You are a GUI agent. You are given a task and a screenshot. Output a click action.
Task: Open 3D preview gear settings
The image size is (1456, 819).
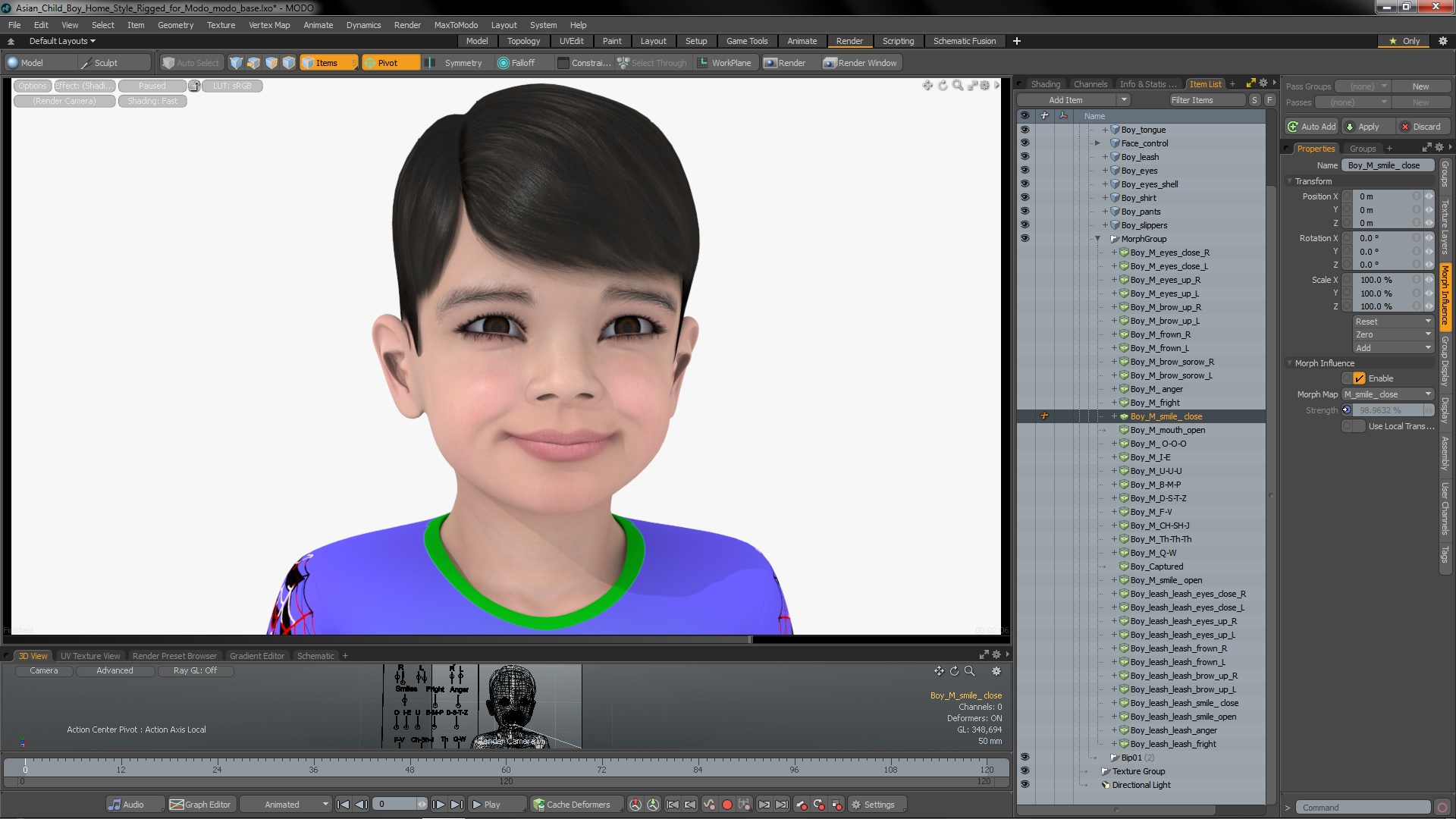(996, 671)
